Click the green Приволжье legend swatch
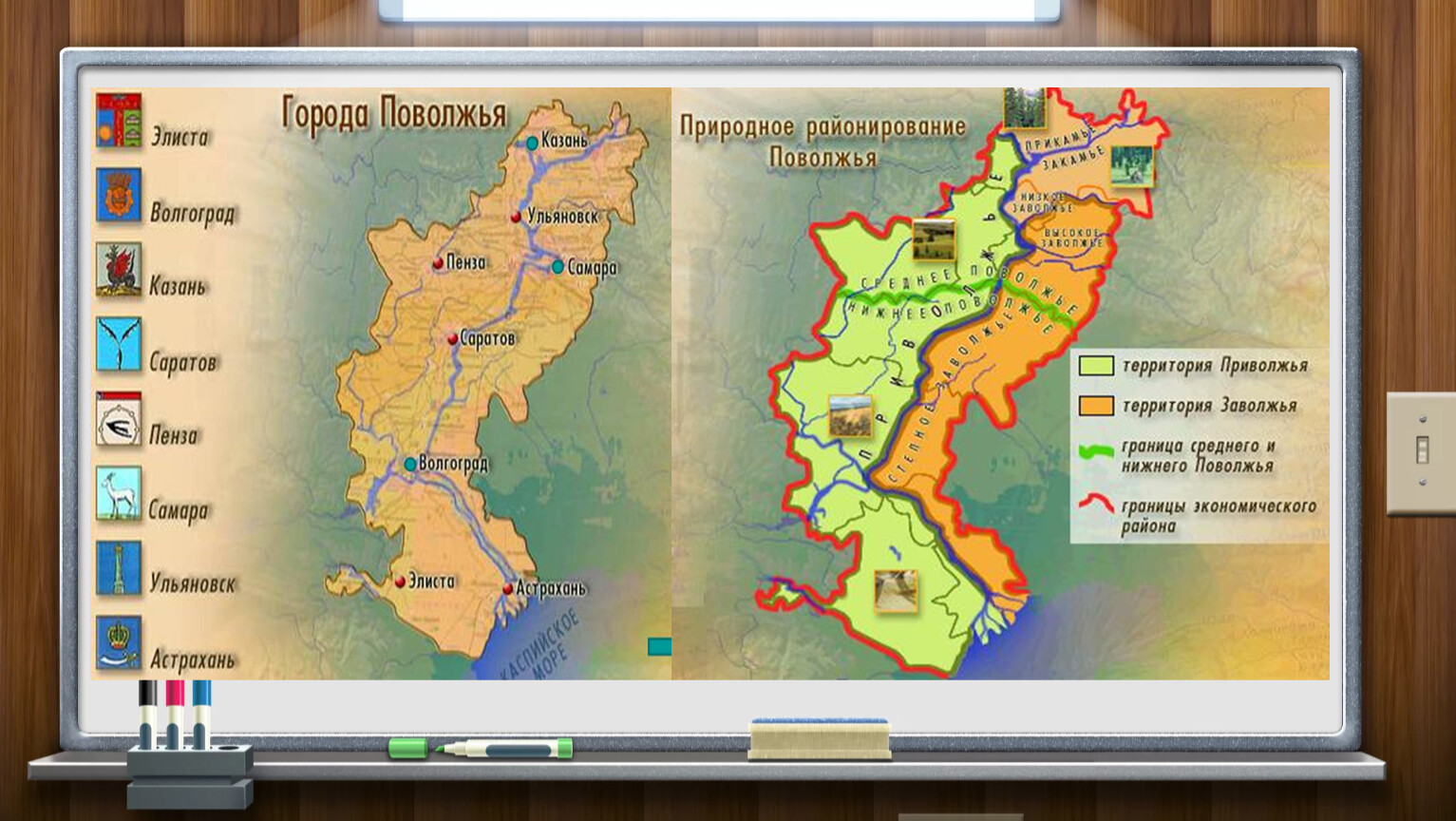Viewport: 1456px width, 821px height. coord(1095,366)
